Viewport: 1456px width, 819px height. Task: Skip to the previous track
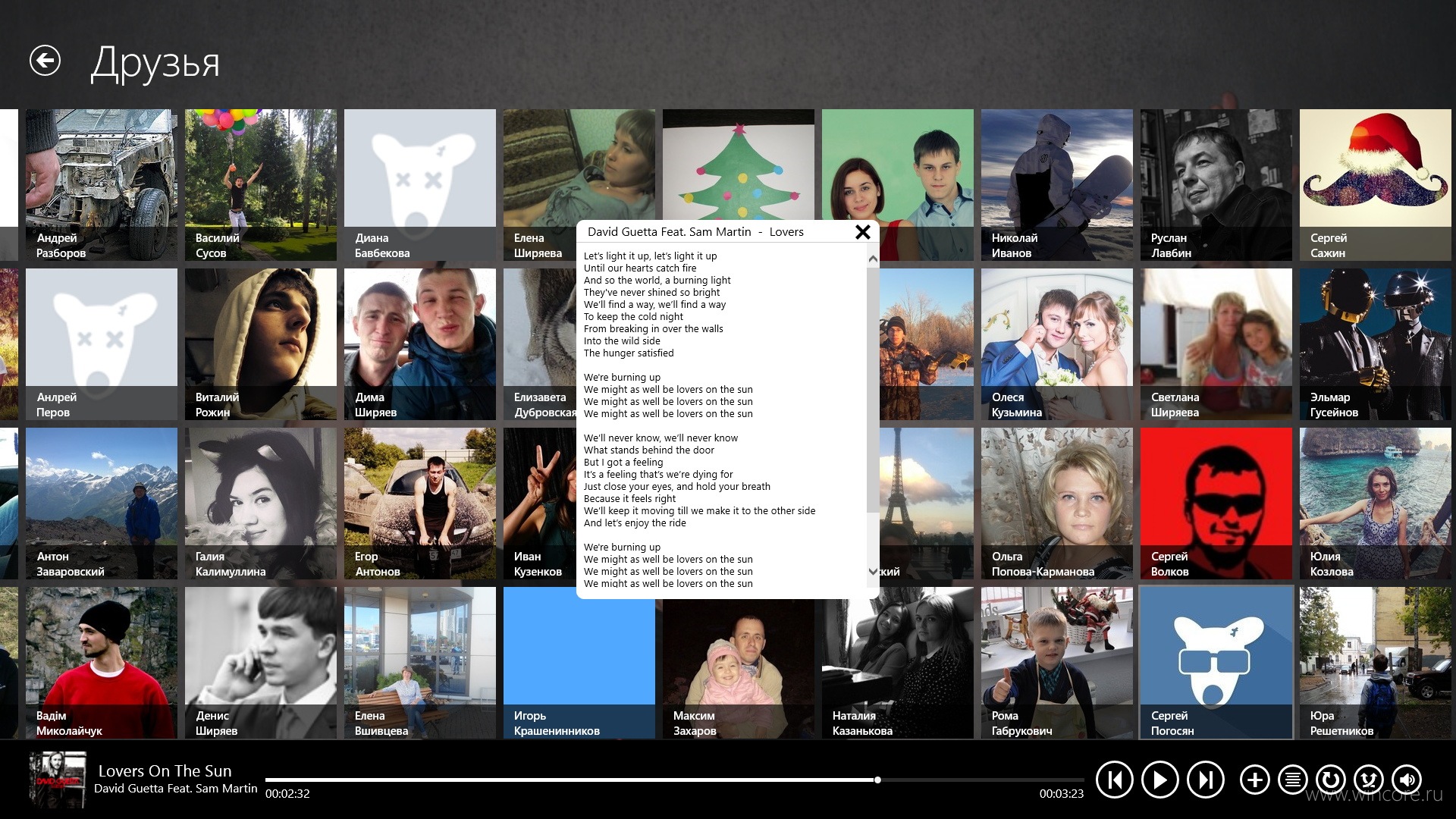(x=1115, y=780)
